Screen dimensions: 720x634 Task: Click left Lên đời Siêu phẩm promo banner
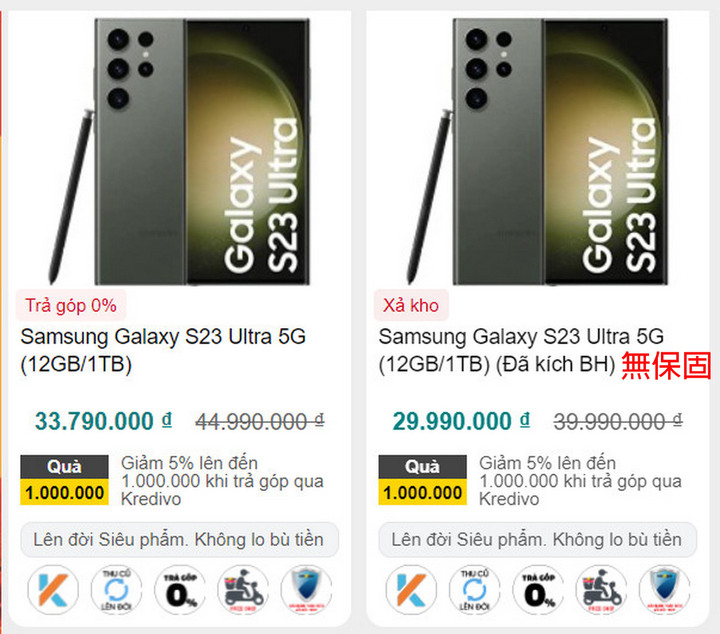(x=180, y=539)
